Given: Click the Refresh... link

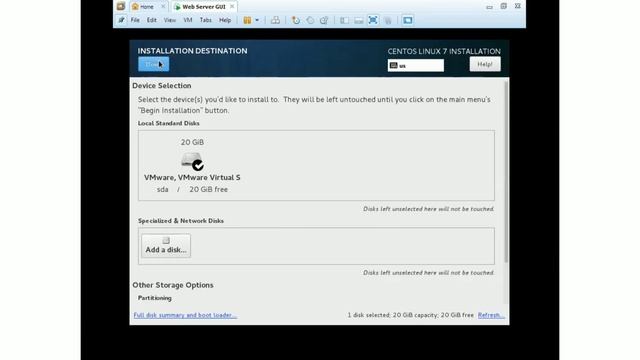Looking at the screenshot, I should click(491, 315).
